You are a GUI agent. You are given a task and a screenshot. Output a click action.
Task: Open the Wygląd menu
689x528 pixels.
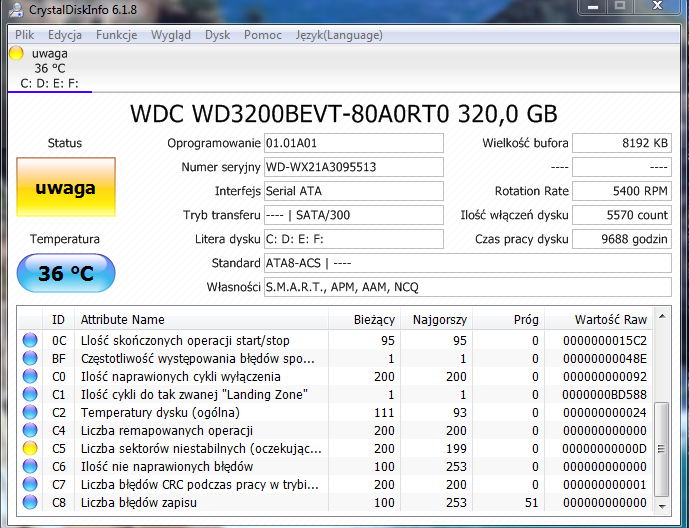[x=170, y=35]
